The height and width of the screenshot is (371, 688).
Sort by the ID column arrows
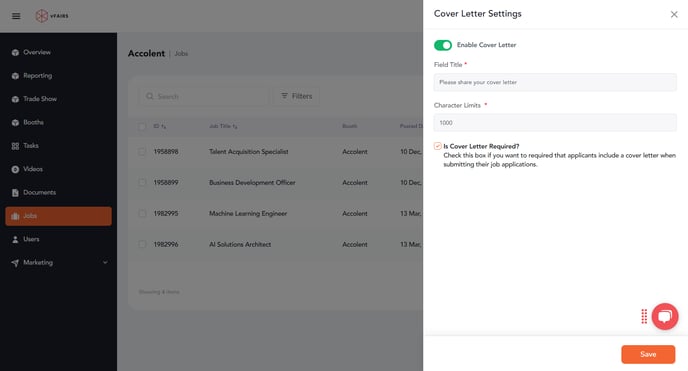(164, 127)
